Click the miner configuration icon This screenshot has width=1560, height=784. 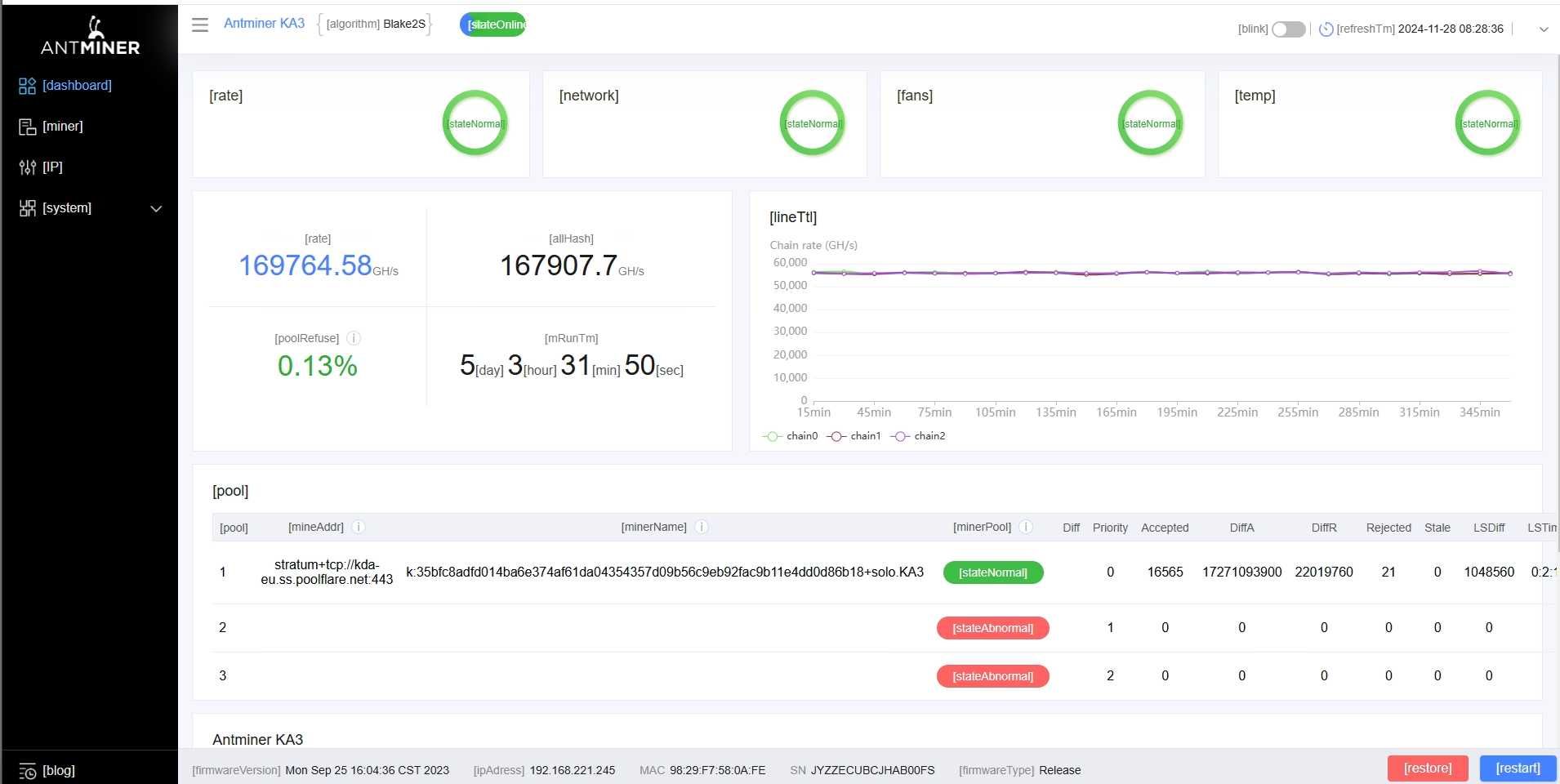coord(28,127)
